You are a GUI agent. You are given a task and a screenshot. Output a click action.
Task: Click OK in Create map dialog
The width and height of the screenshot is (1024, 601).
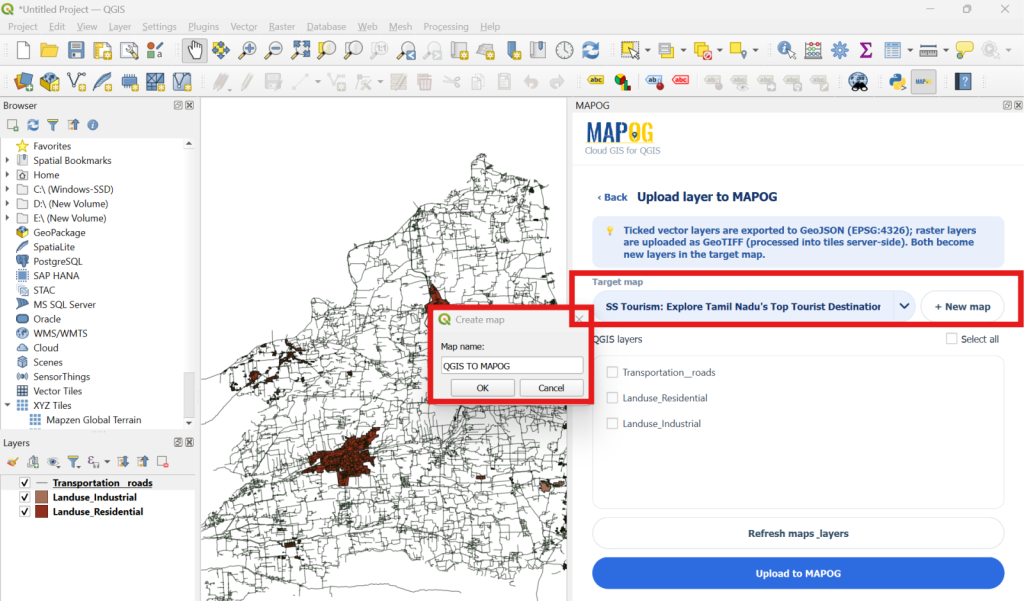(483, 388)
